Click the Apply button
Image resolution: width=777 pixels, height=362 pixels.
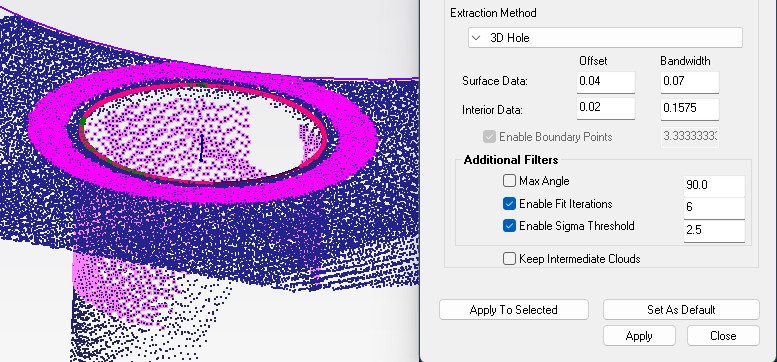(x=639, y=336)
